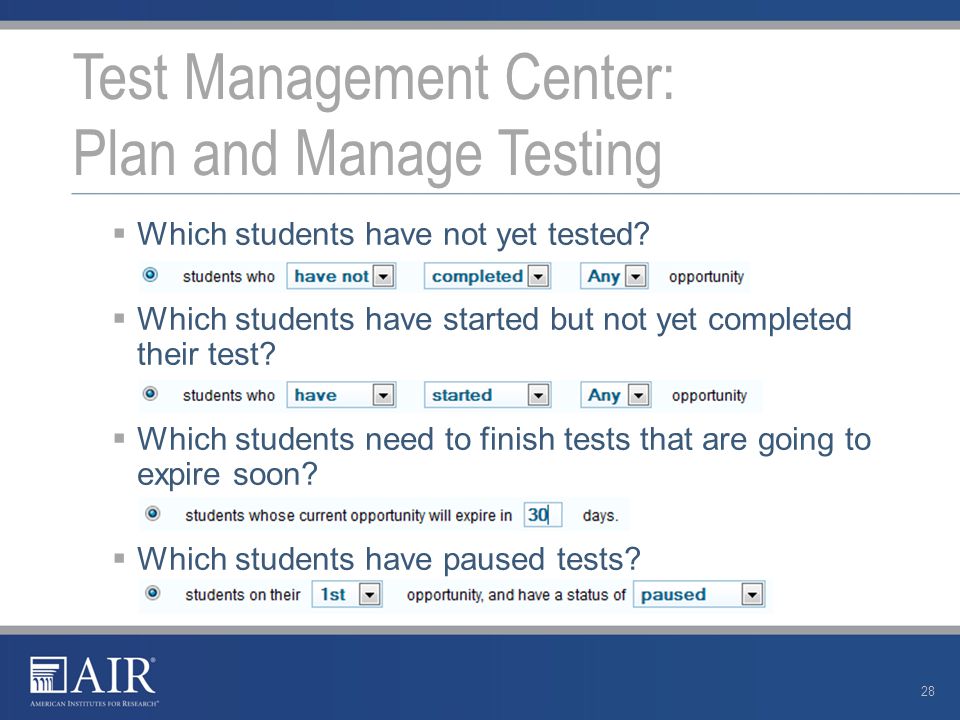Click the arrow icon of 'paused' dropdown

point(752,594)
